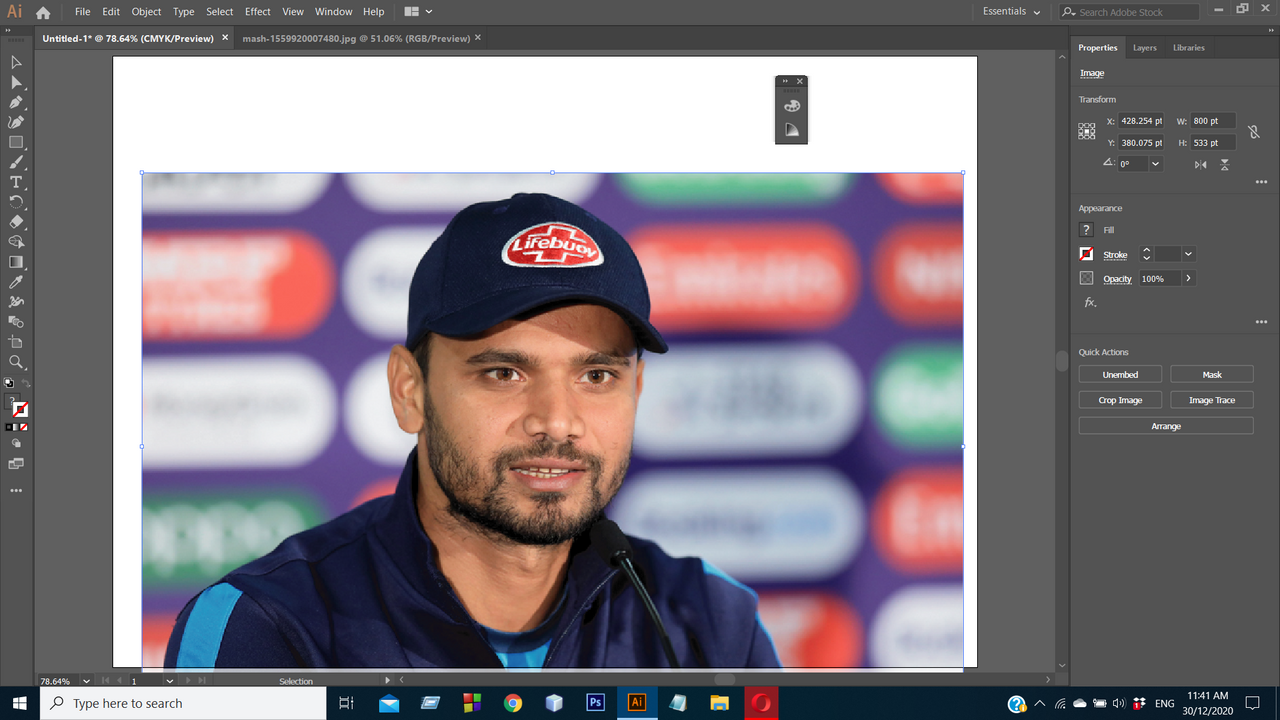The image size is (1280, 720).
Task: Open more Appearance options
Action: click(1261, 322)
